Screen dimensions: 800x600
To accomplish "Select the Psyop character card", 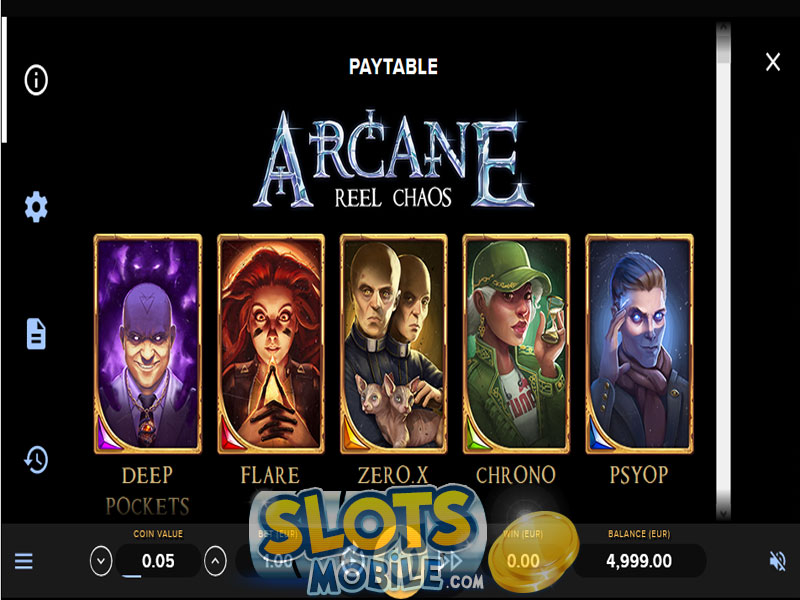I will coord(639,344).
